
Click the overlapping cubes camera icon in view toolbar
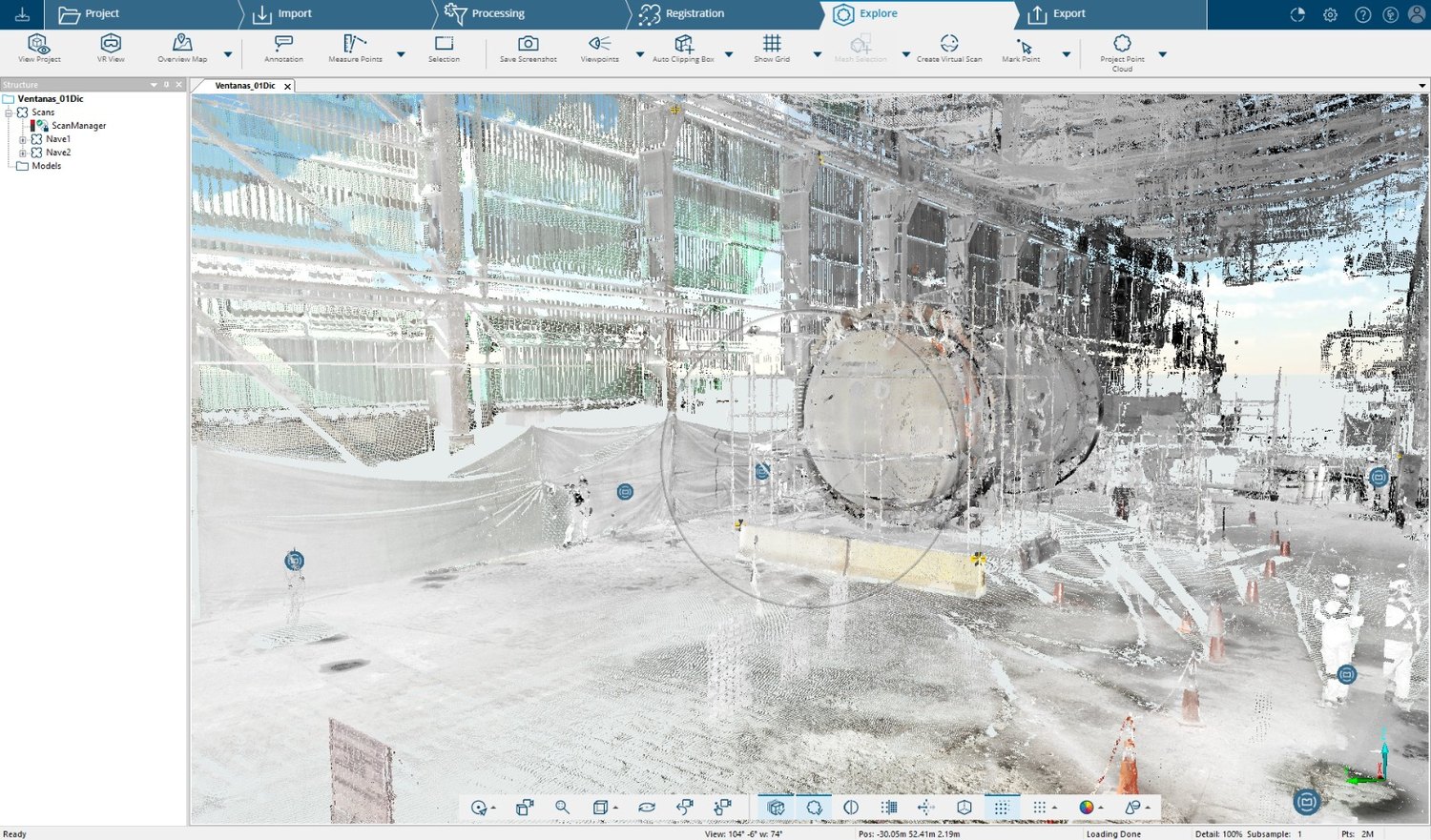pyautogui.click(x=525, y=808)
